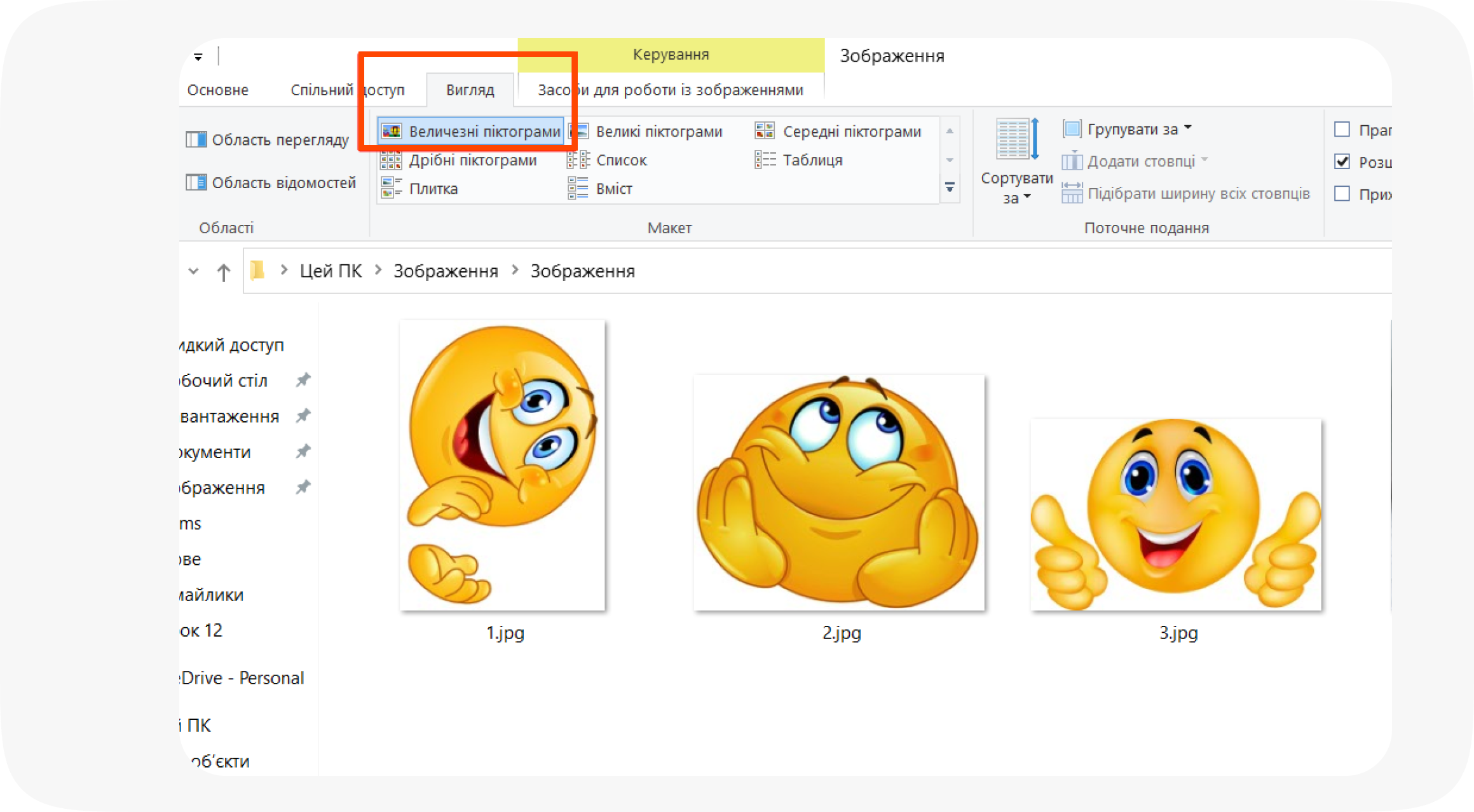Select Small icons (Дрібні піктограми) layout
The height and width of the screenshot is (812, 1474).
coord(459,160)
